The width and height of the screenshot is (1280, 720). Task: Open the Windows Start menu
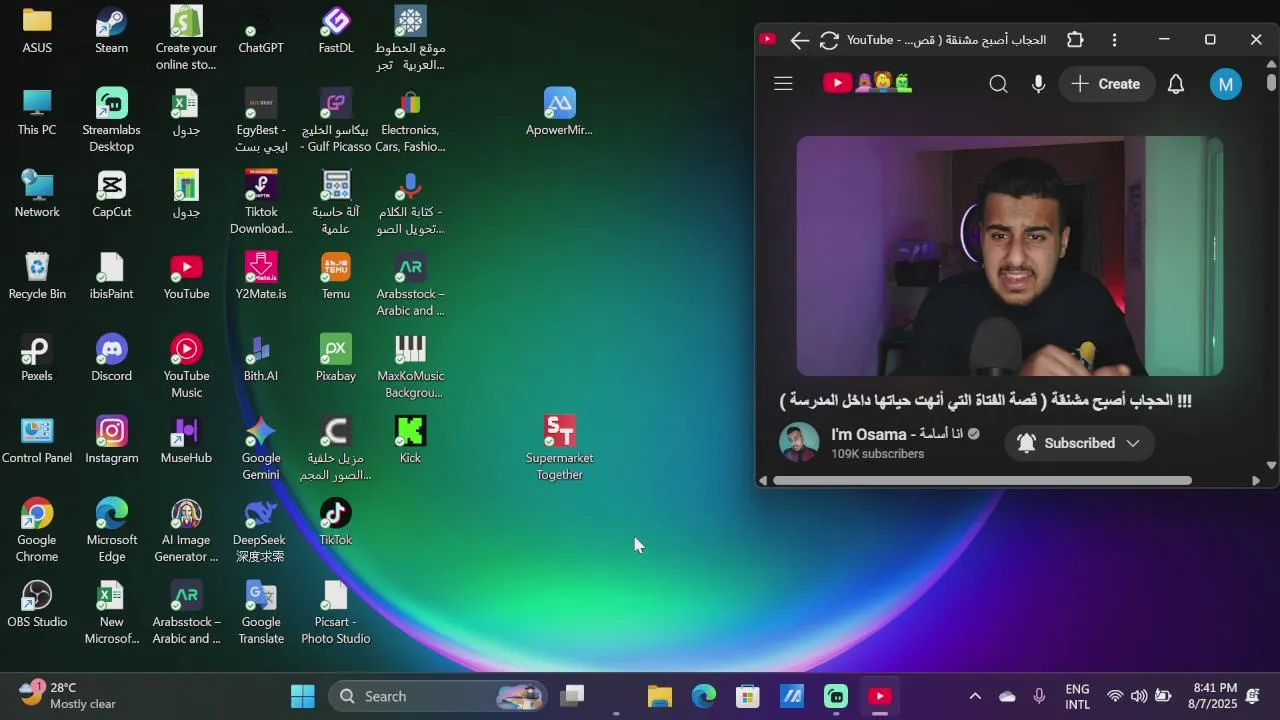point(302,696)
